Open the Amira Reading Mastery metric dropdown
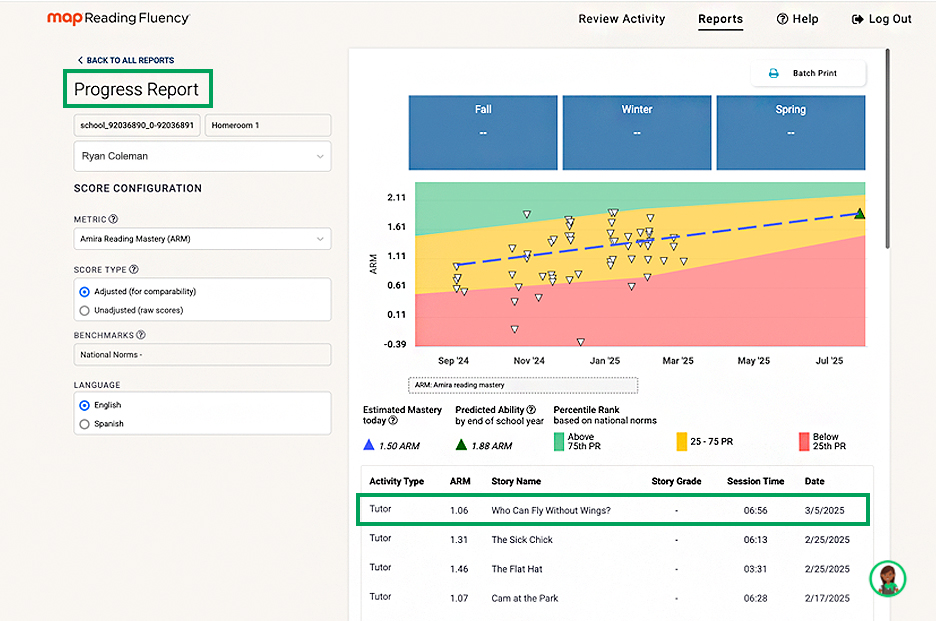936x621 pixels. [x=202, y=239]
